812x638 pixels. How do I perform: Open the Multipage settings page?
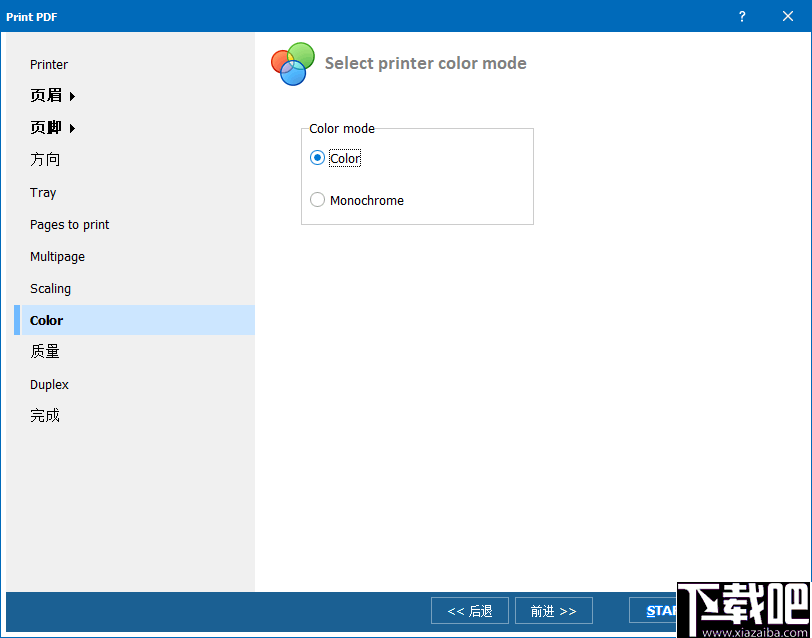point(57,256)
